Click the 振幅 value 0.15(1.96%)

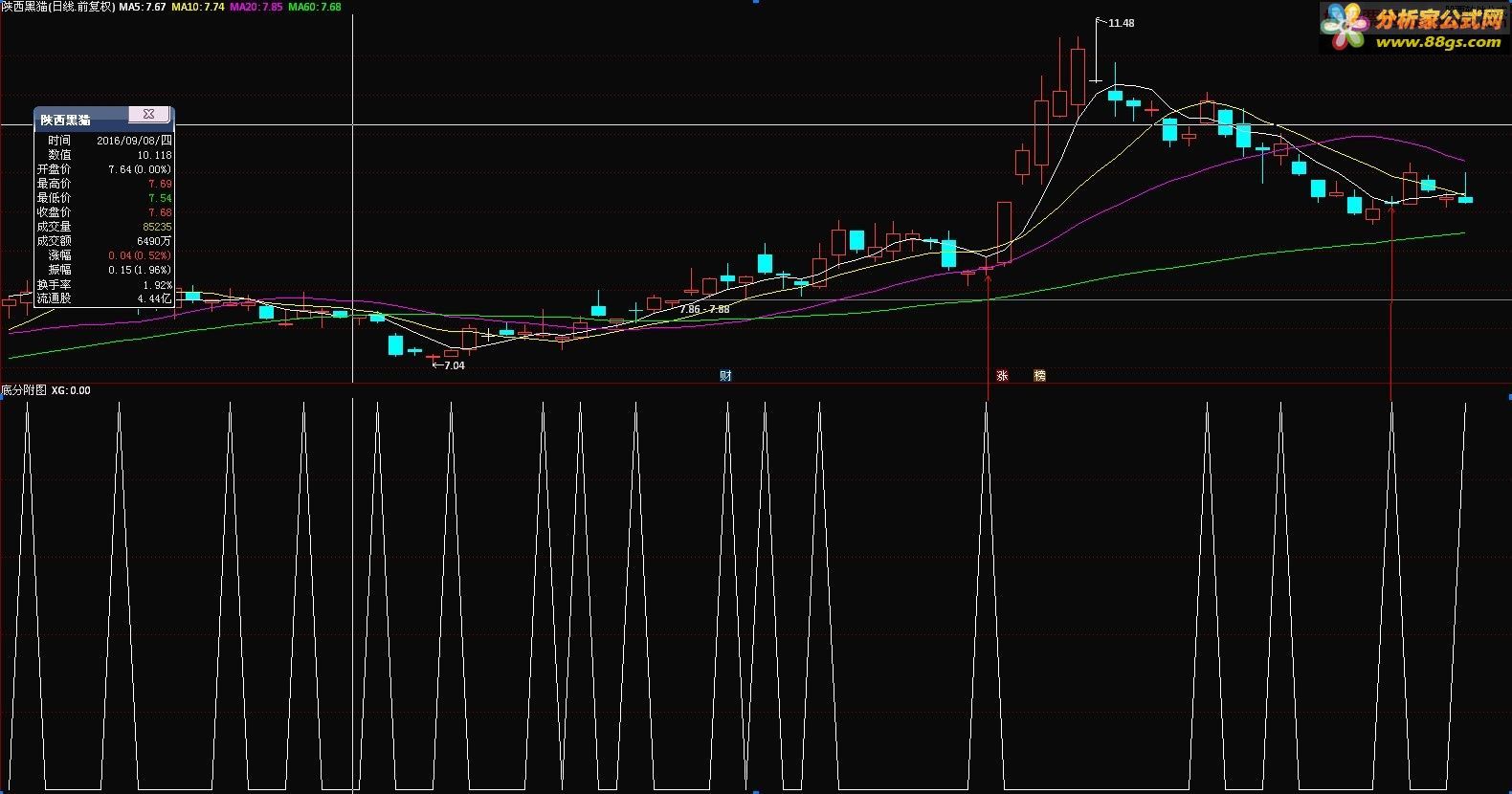click(140, 270)
